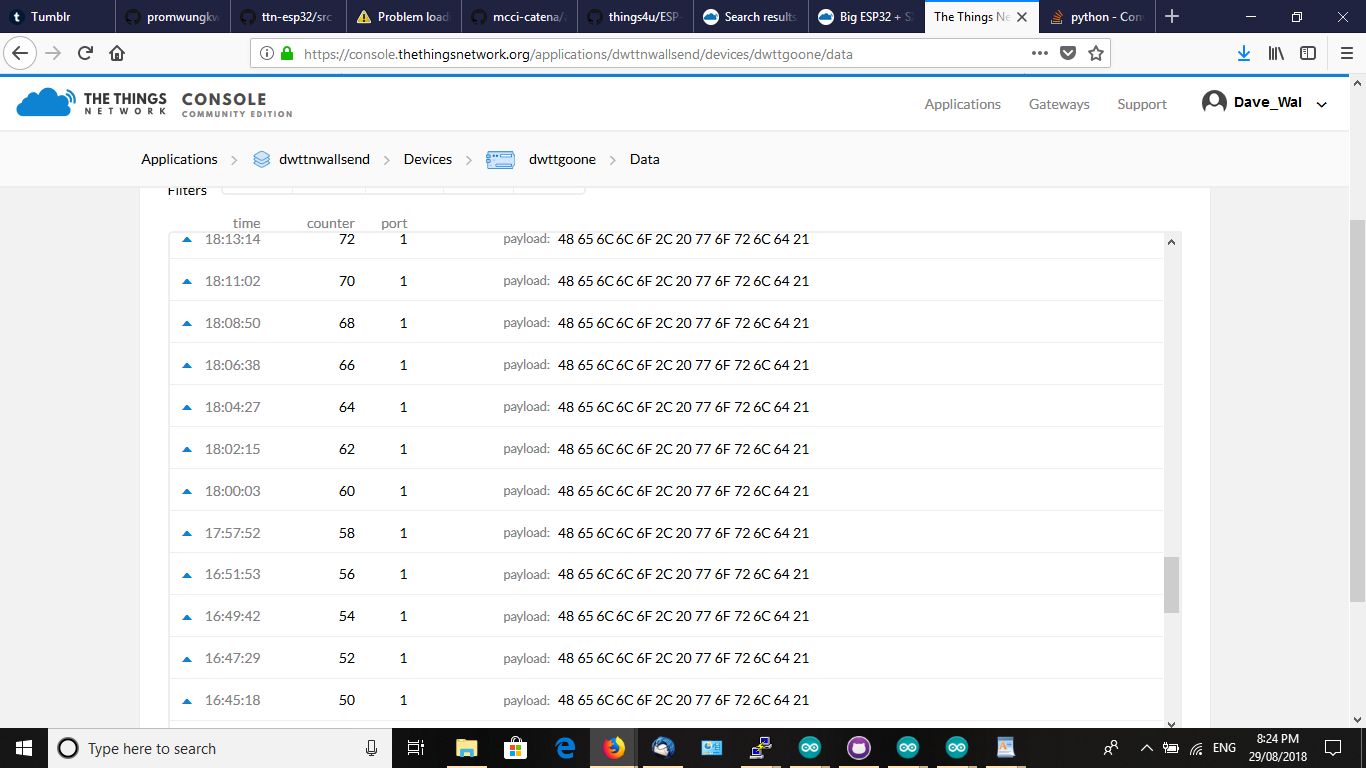
Task: Bookmark this page with the star icon
Action: (x=1096, y=53)
